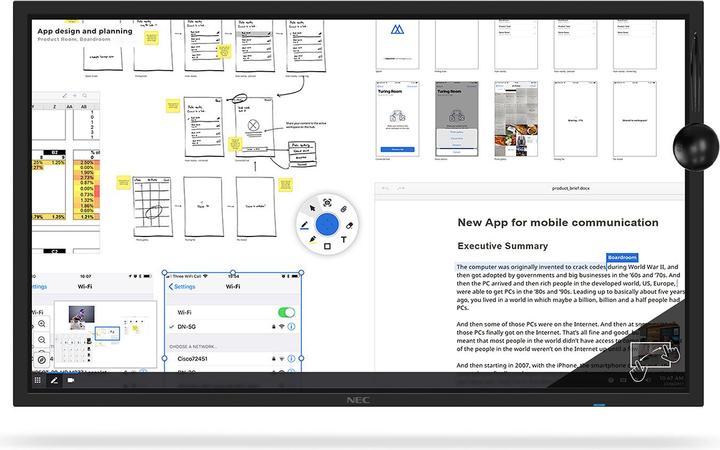Select the pointer arrow tool in radial menu
Viewport: 720px width, 450px height.
(310, 208)
